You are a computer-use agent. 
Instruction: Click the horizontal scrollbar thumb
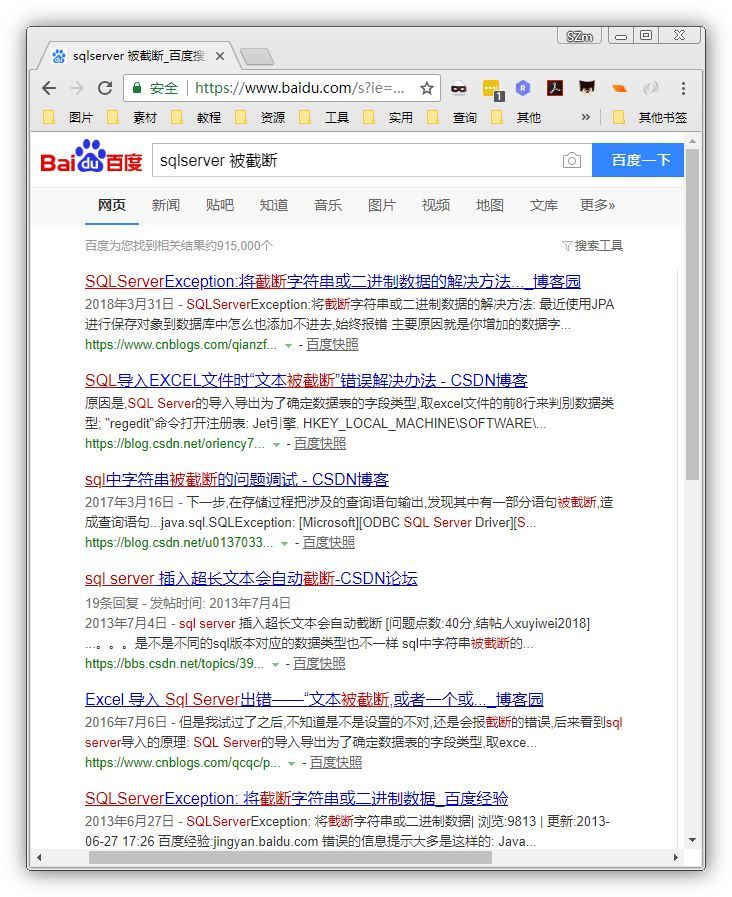click(x=291, y=857)
